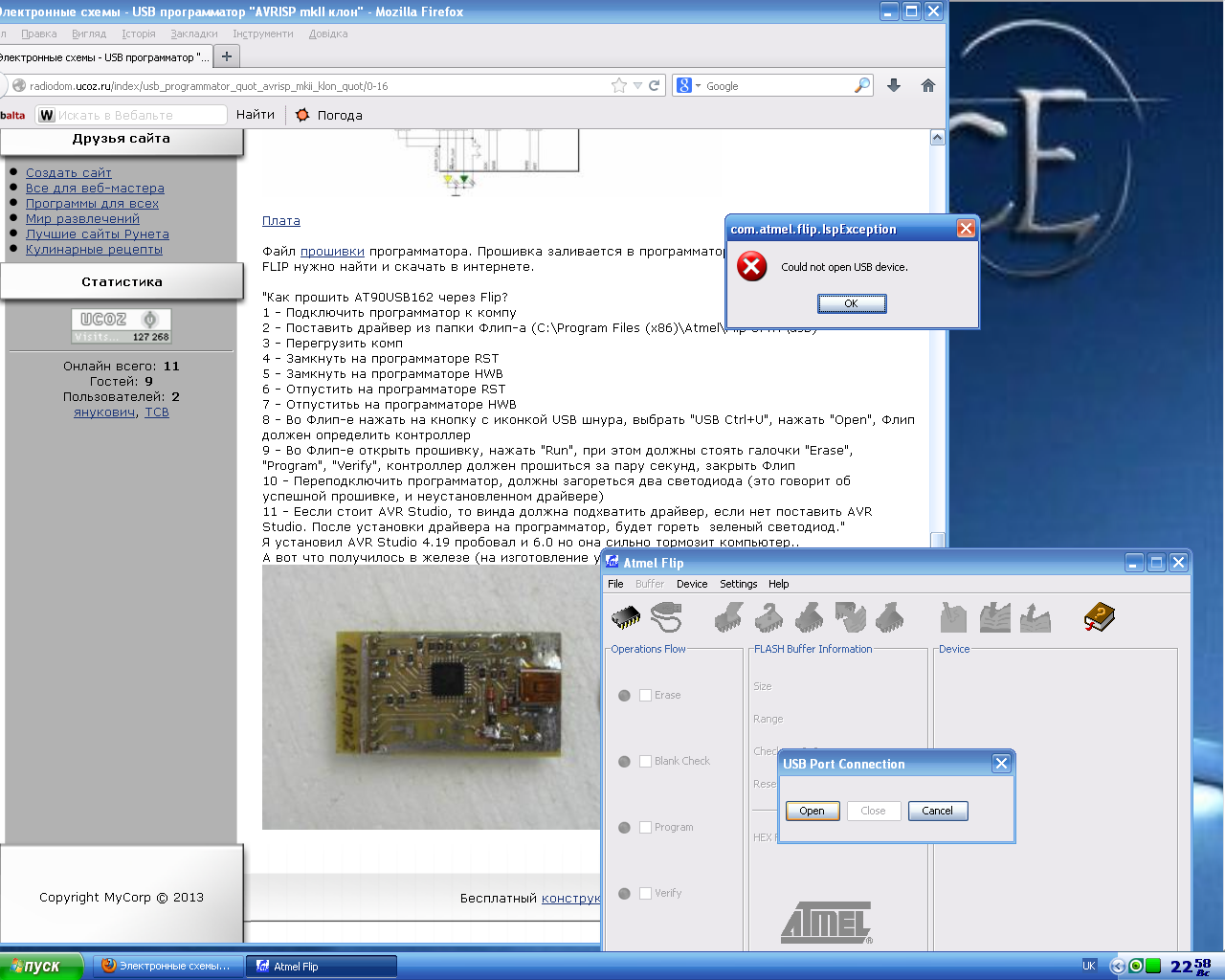Open the TCB user link
This screenshot has width=1225, height=980.
tap(157, 412)
